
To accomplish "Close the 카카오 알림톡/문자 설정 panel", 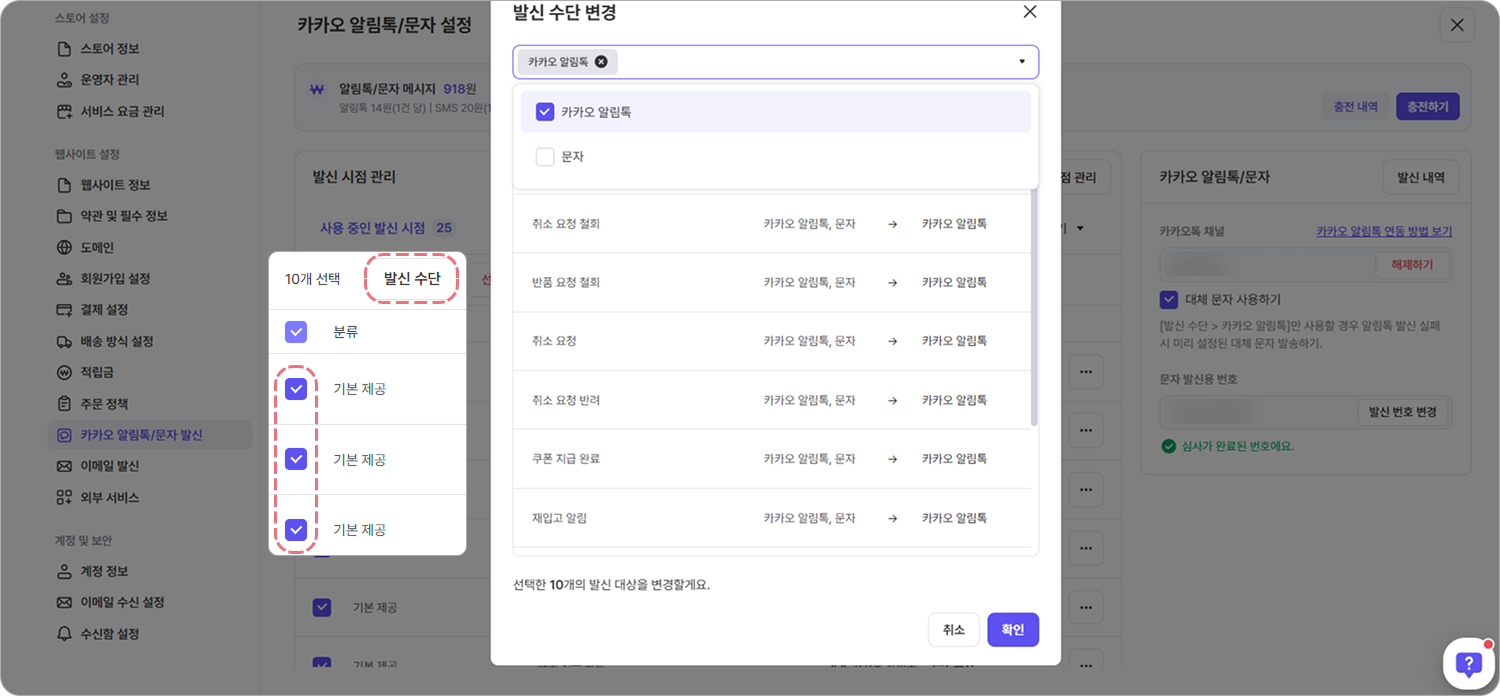I will point(1457,25).
